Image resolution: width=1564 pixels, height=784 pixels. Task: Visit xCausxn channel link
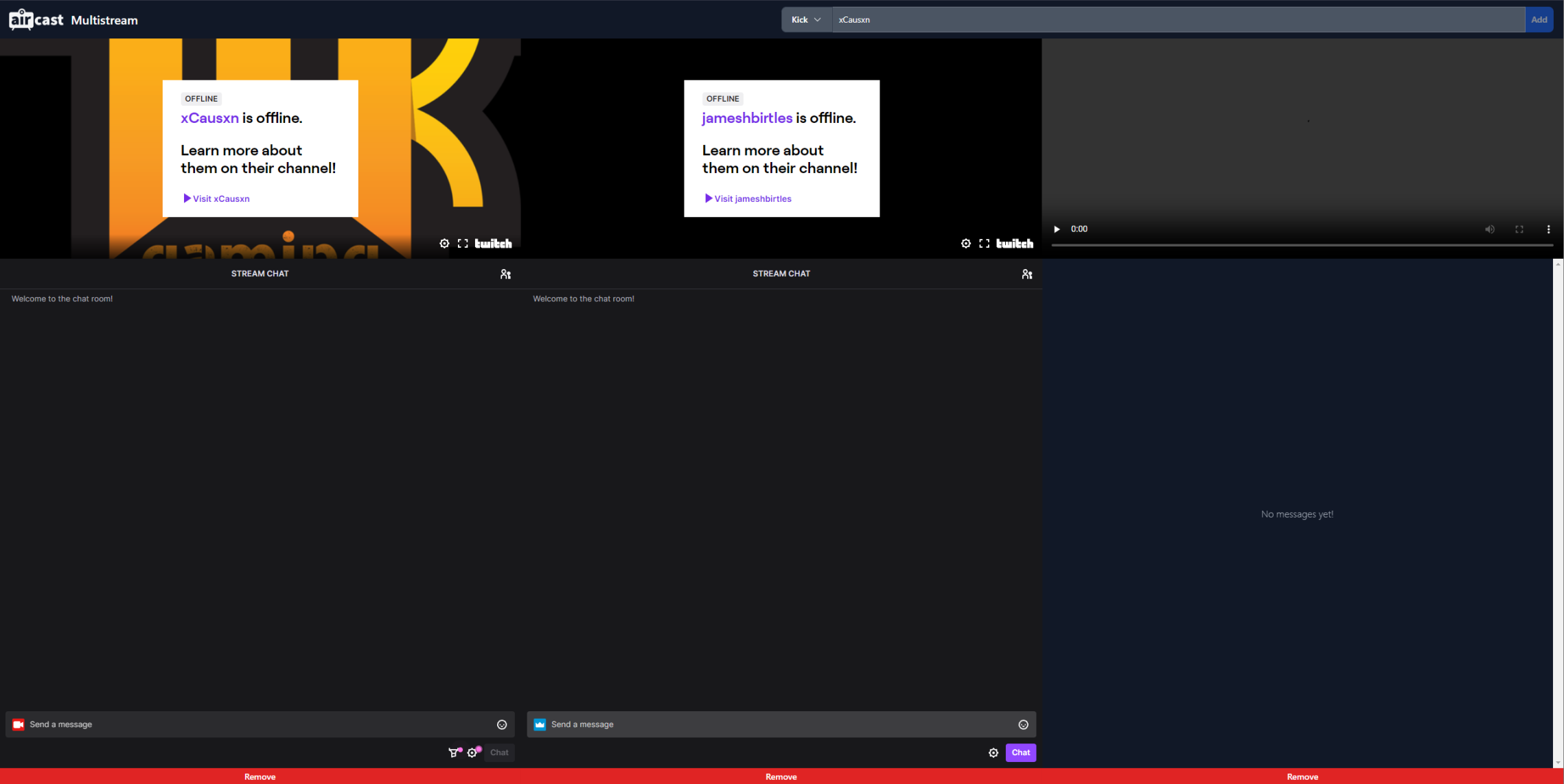[x=216, y=198]
